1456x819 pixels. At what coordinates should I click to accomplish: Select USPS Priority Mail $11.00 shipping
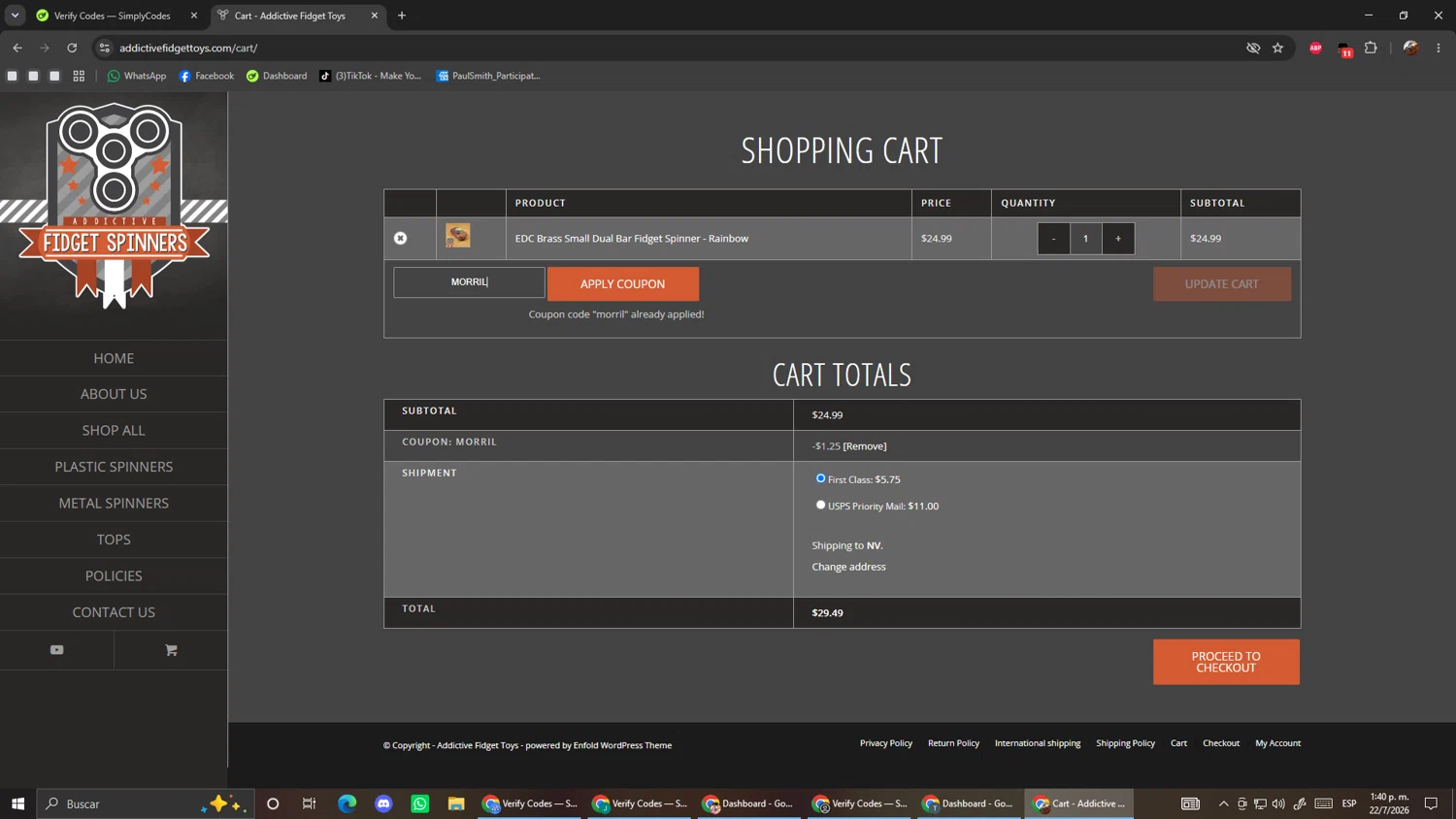(x=820, y=505)
